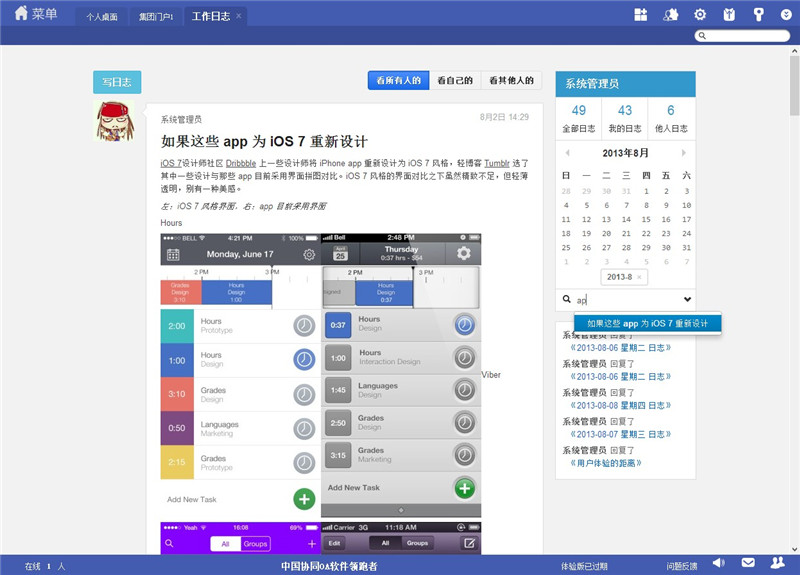The width and height of the screenshot is (800, 575).
Task: Open the app grid icon in top bar
Action: click(x=640, y=14)
